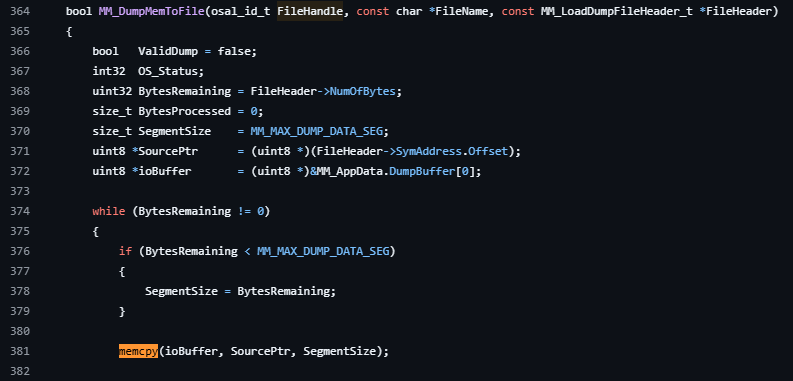Select line number 374 in gutter

pos(19,211)
